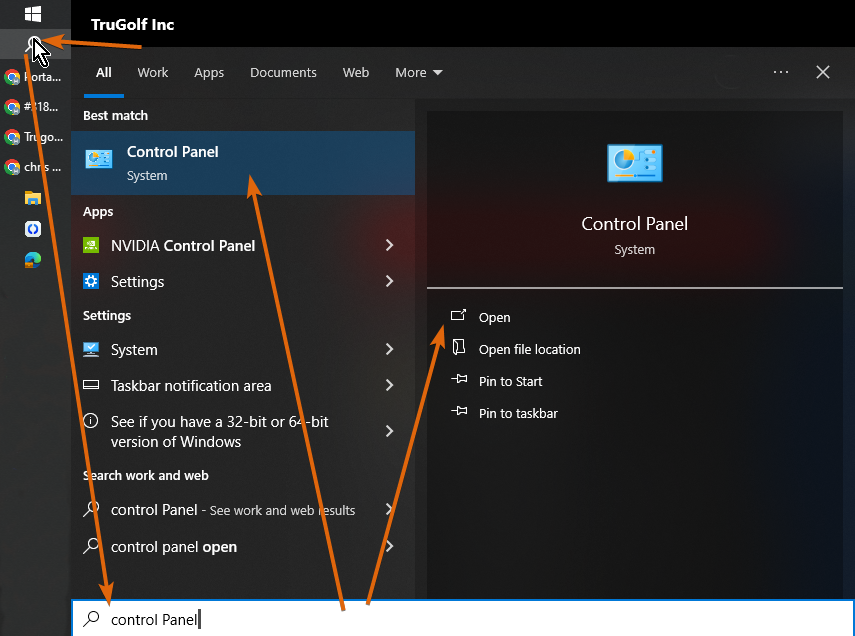Click the 'Taskbar notification area' result text
The width and height of the screenshot is (855, 636).
pyautogui.click(x=191, y=386)
